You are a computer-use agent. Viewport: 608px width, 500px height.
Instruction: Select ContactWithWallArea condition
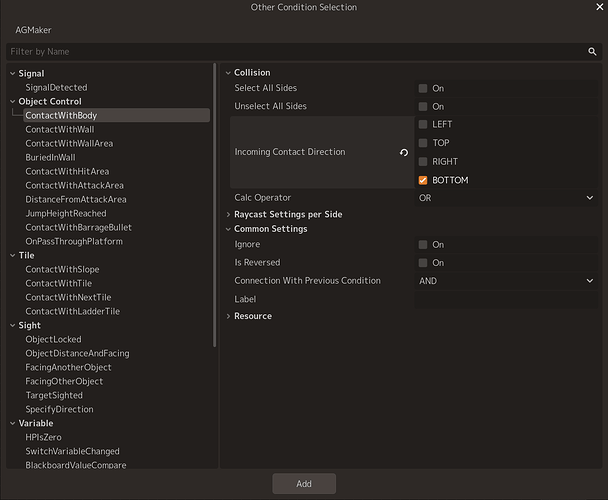click(69, 143)
